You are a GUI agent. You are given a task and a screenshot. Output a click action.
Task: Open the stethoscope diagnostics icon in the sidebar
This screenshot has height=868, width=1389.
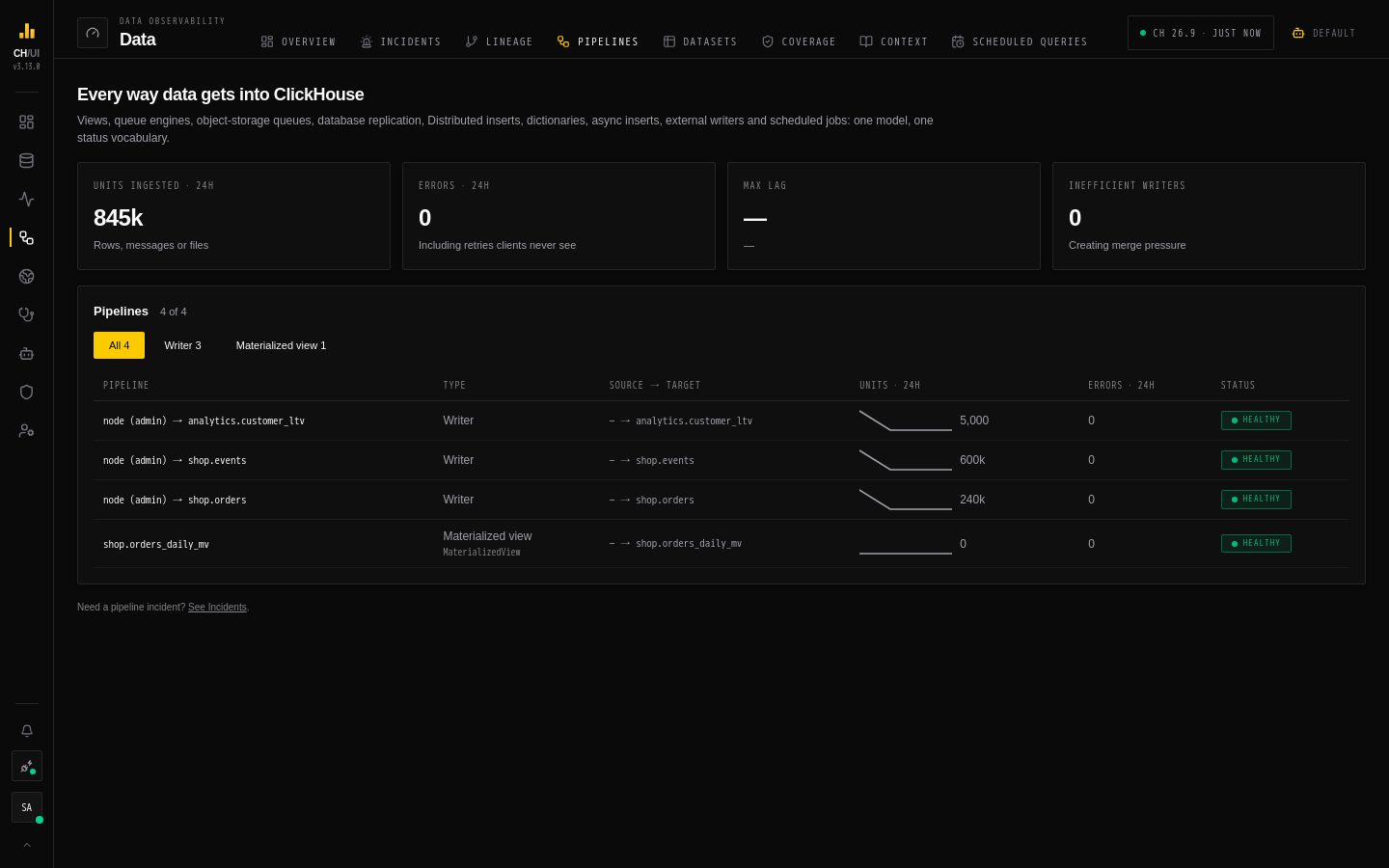point(26,315)
